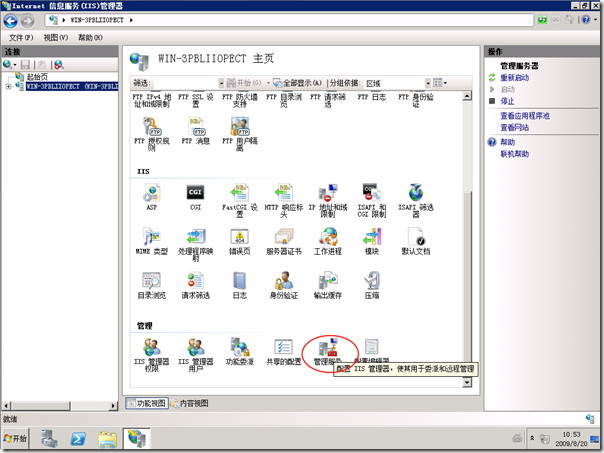The image size is (604, 453).
Task: Select 起始页 in connections tree
Action: pyautogui.click(x=37, y=77)
